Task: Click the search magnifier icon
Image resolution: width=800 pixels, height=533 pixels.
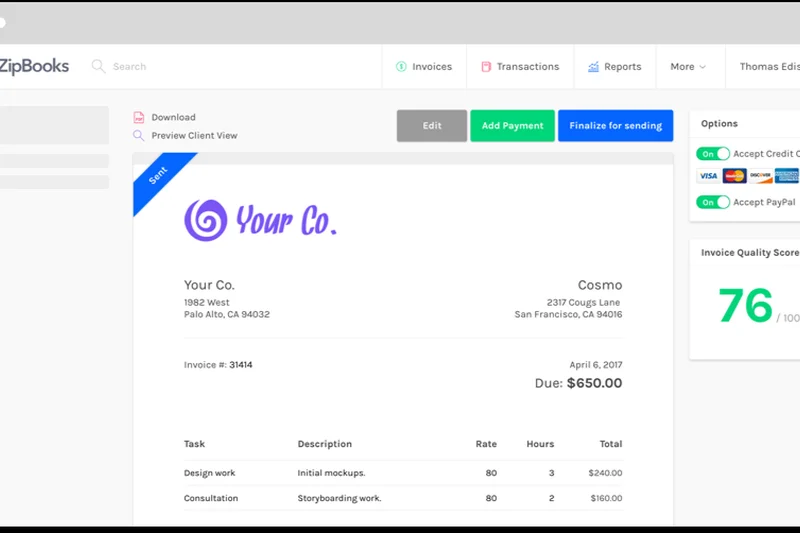Action: (x=98, y=66)
